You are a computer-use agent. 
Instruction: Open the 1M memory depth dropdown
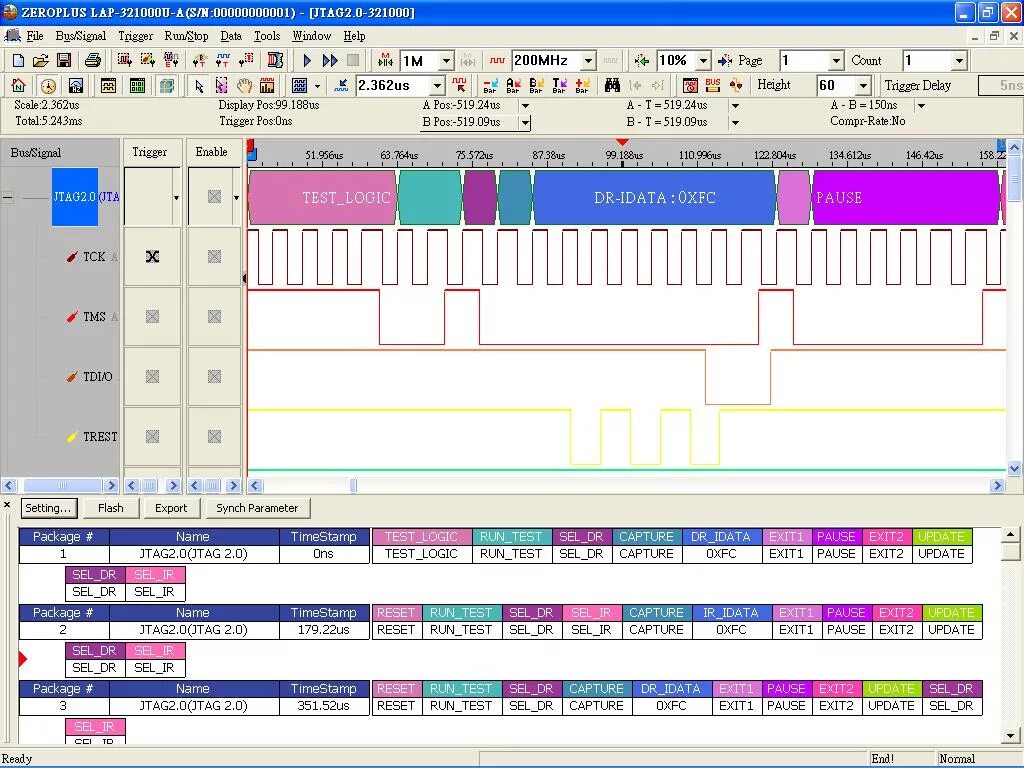(x=446, y=61)
